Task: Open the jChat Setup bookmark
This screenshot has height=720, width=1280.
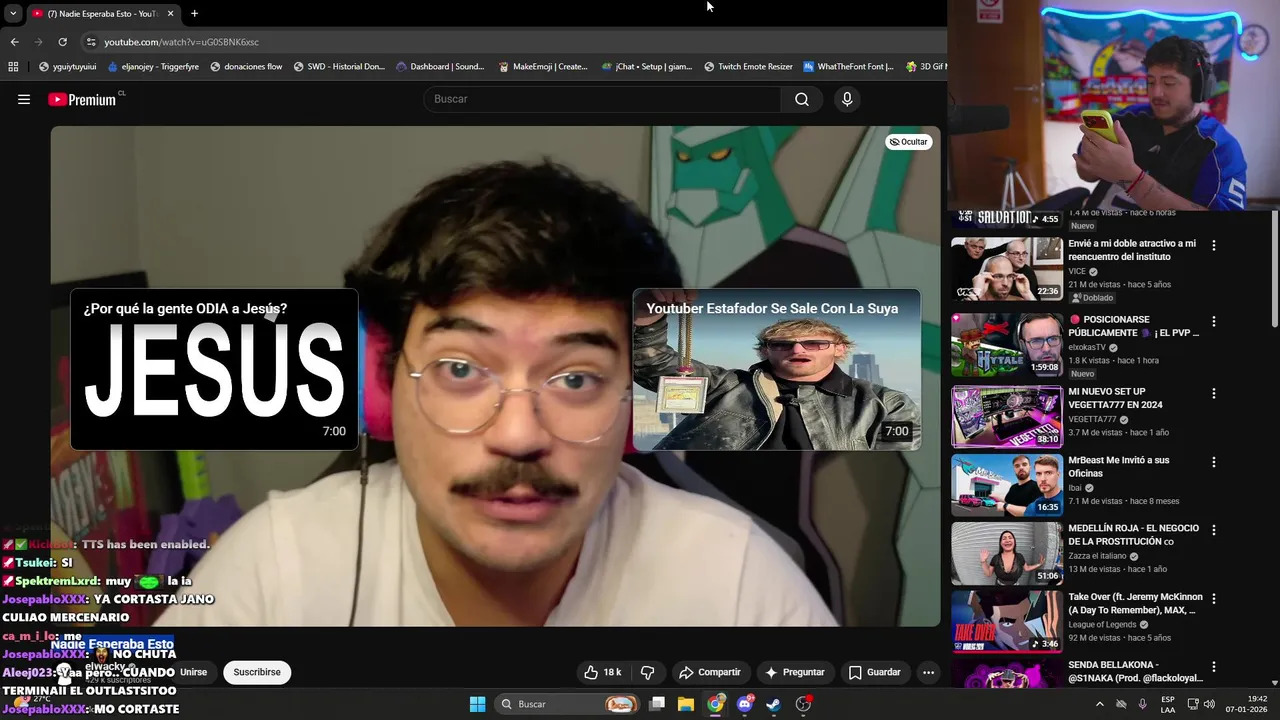Action: [646, 67]
